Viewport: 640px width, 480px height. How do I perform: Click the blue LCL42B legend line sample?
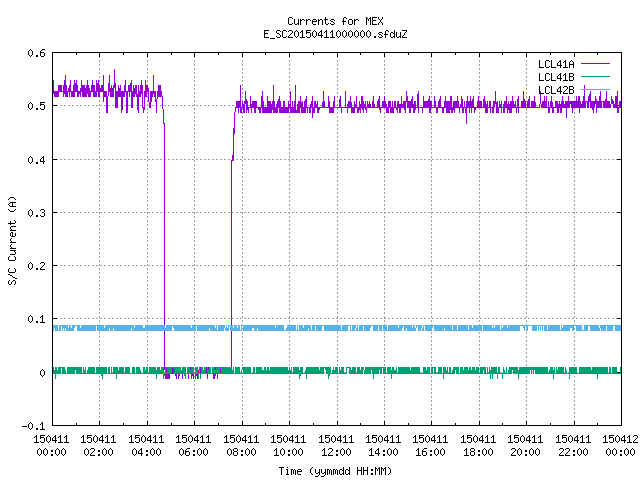coord(595,89)
